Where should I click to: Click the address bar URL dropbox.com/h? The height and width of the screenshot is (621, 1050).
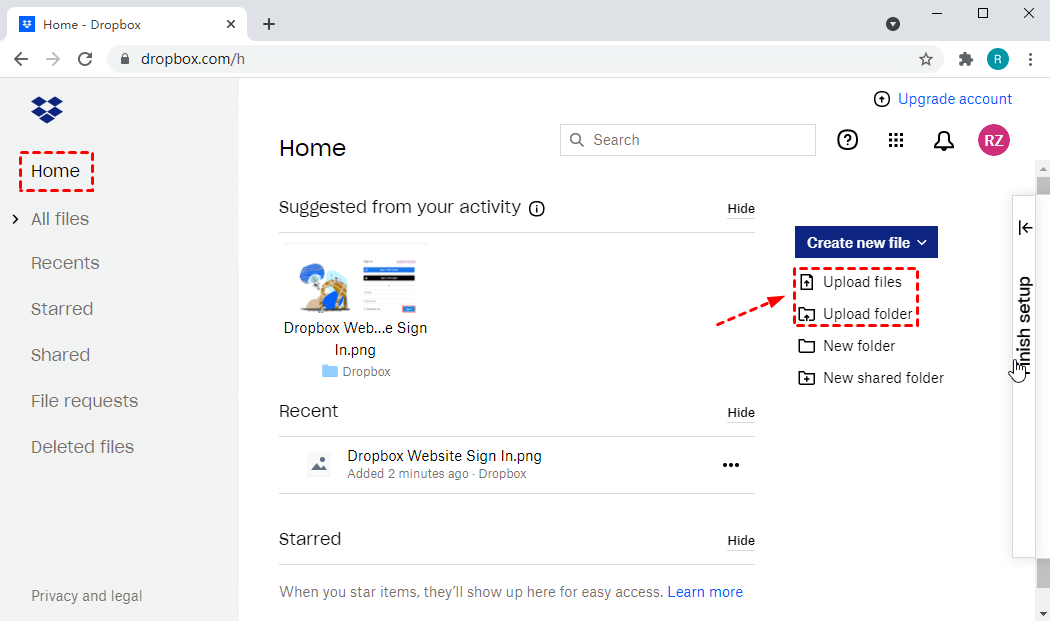tap(193, 59)
